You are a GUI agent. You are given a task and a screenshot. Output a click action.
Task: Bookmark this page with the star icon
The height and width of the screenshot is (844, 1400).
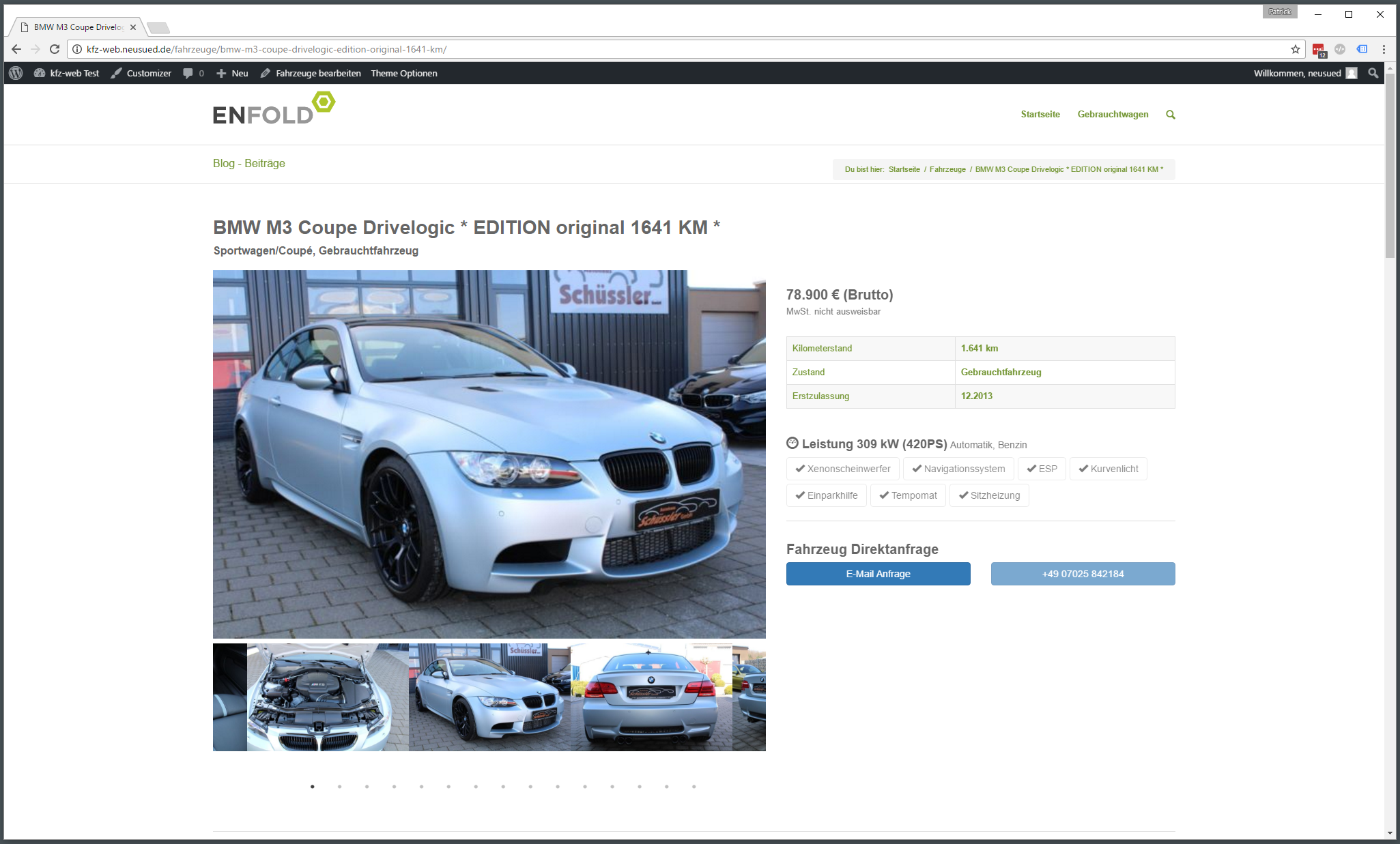(x=1295, y=49)
